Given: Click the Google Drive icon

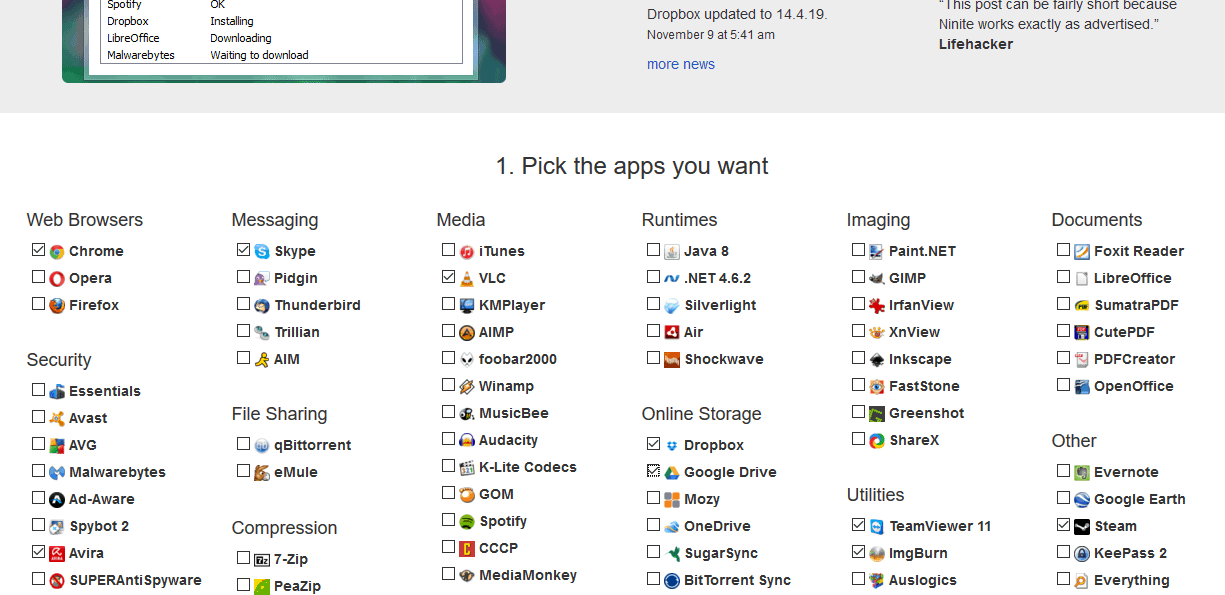Looking at the screenshot, I should click(x=672, y=473).
